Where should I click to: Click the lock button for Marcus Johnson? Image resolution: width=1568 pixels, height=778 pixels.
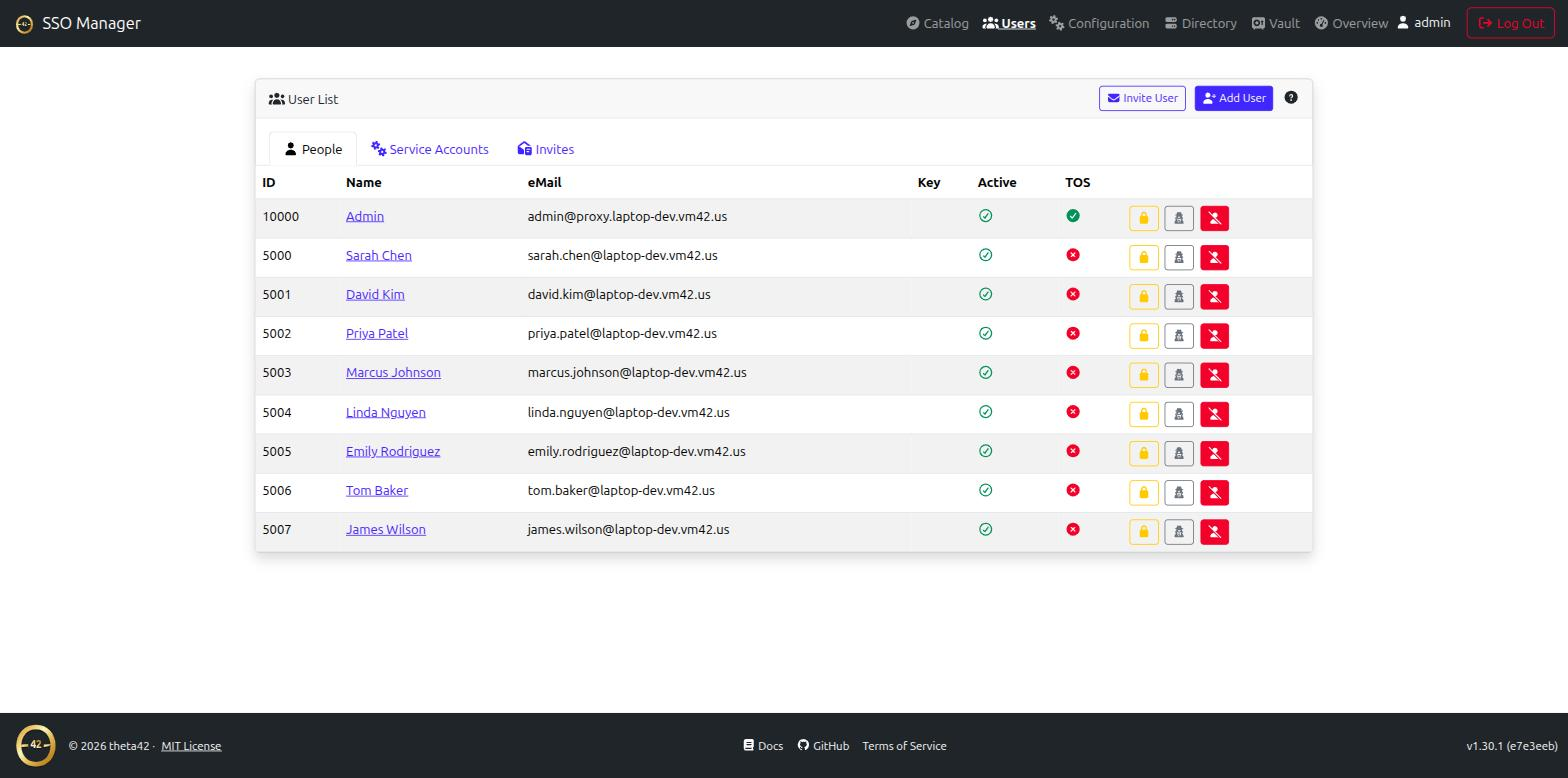[1144, 374]
